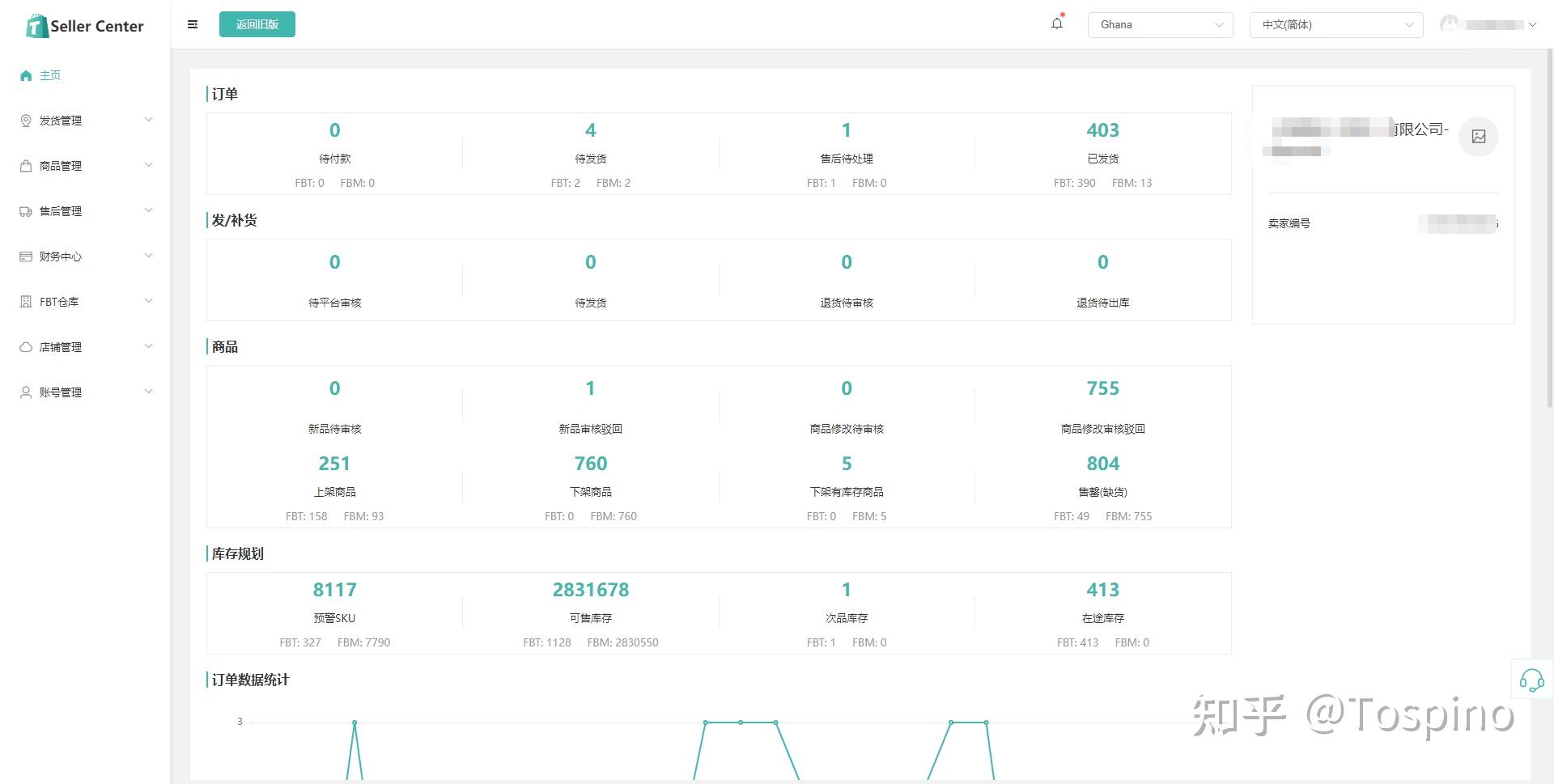Click the 返回旧版 button
Image resolution: width=1554 pixels, height=784 pixels.
[257, 24]
